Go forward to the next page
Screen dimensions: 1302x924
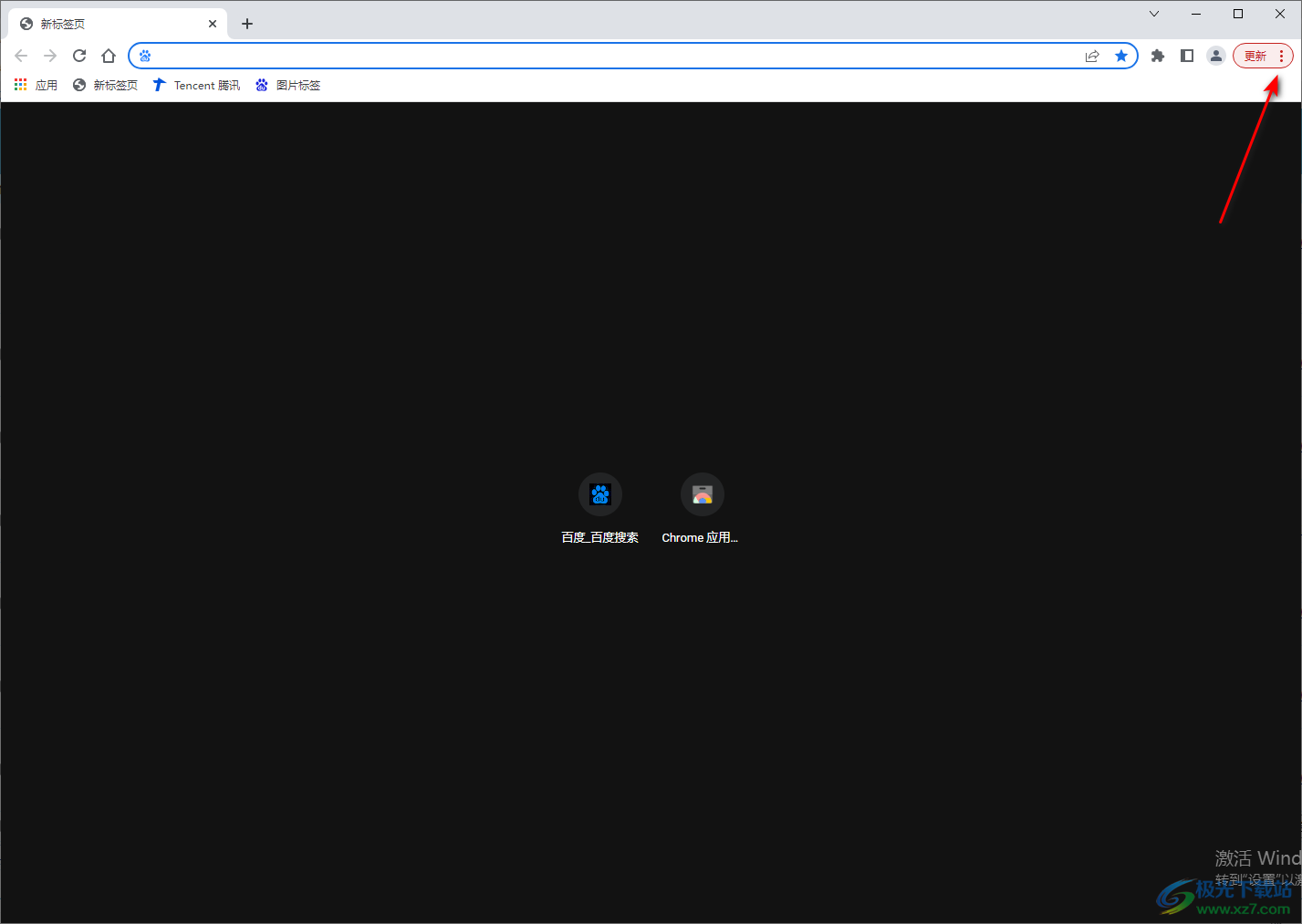click(x=50, y=56)
